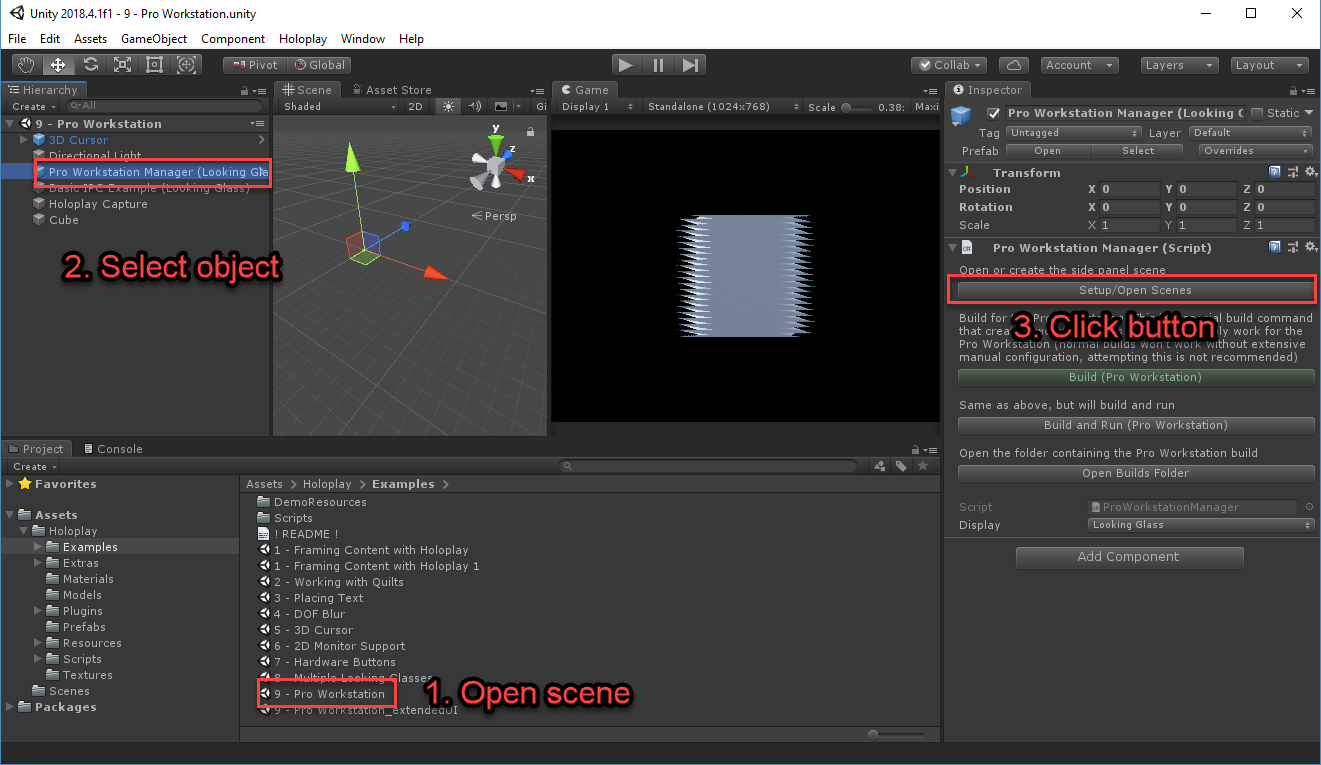This screenshot has width=1321, height=765.
Task: Click the Step frame button
Action: tap(690, 65)
